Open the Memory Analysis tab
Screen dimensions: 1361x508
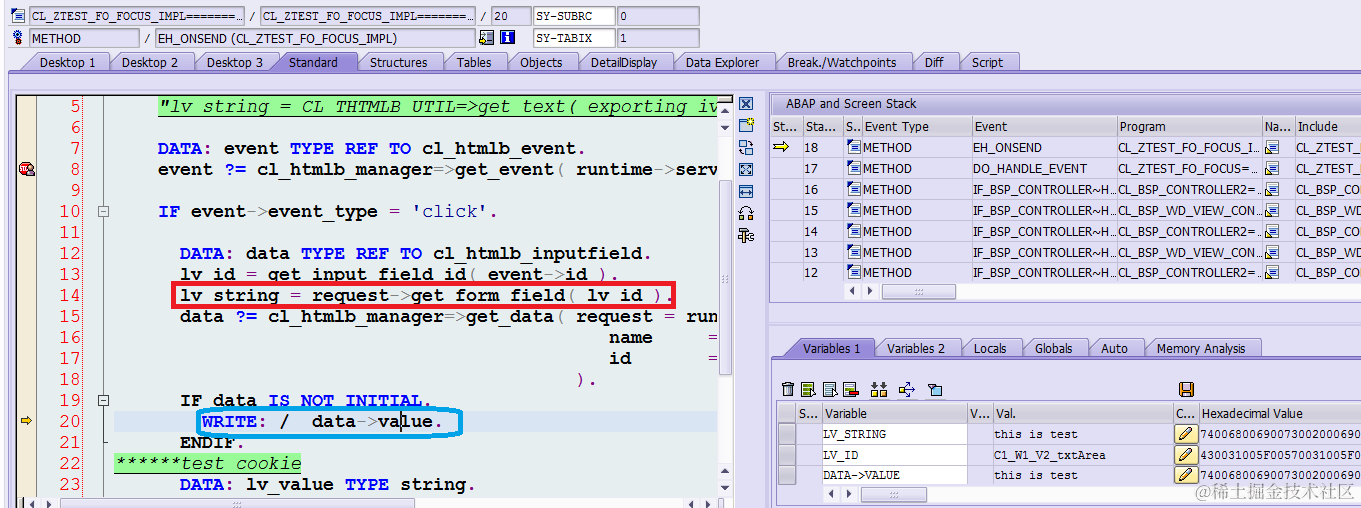(x=1201, y=348)
